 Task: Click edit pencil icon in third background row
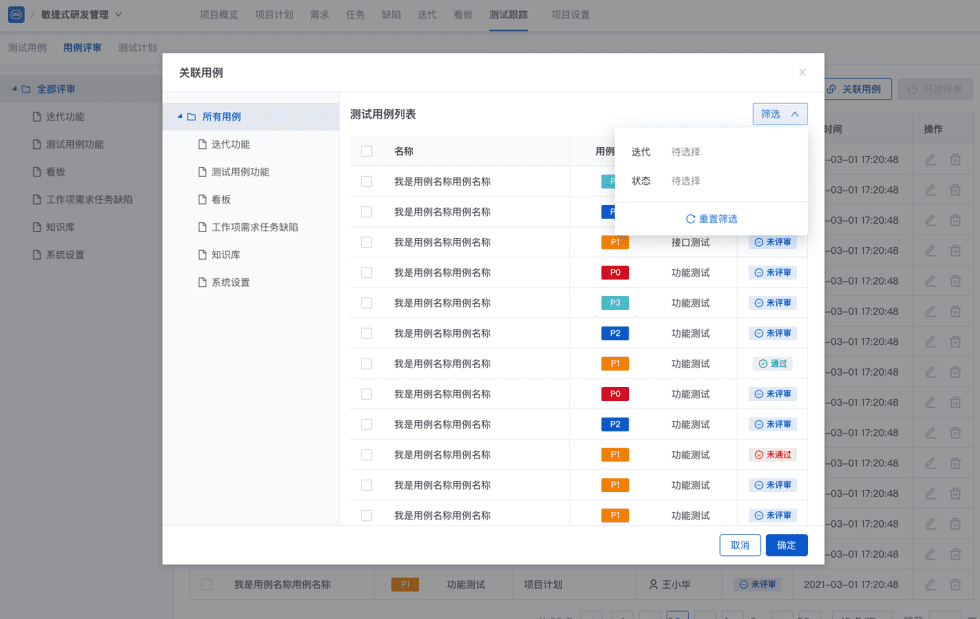930,220
